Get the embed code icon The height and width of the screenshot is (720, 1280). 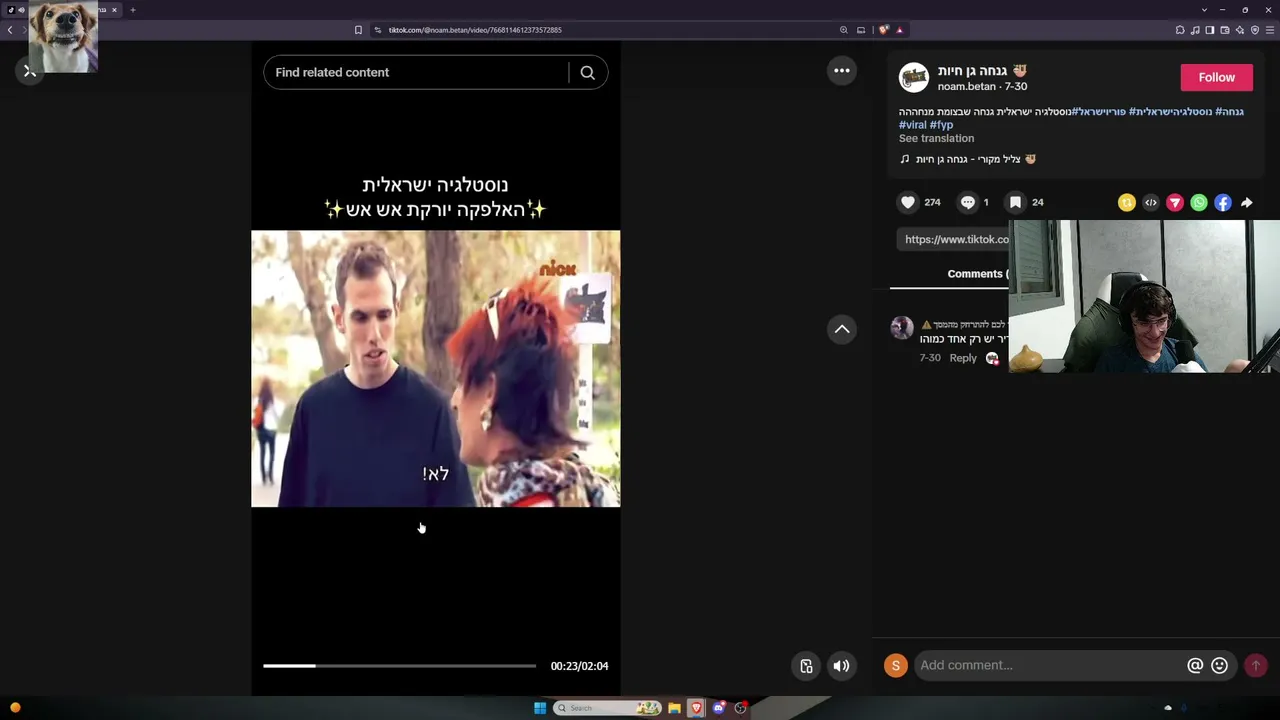coord(1151,203)
